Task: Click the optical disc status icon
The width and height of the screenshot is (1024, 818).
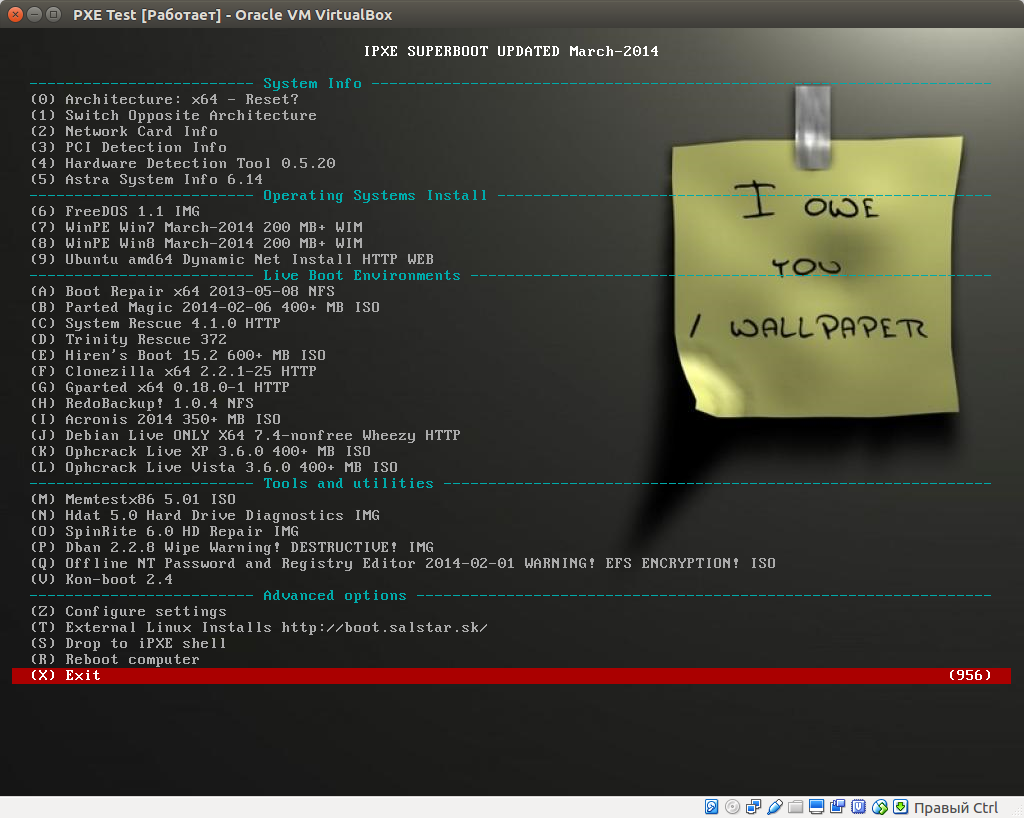Action: pos(733,807)
